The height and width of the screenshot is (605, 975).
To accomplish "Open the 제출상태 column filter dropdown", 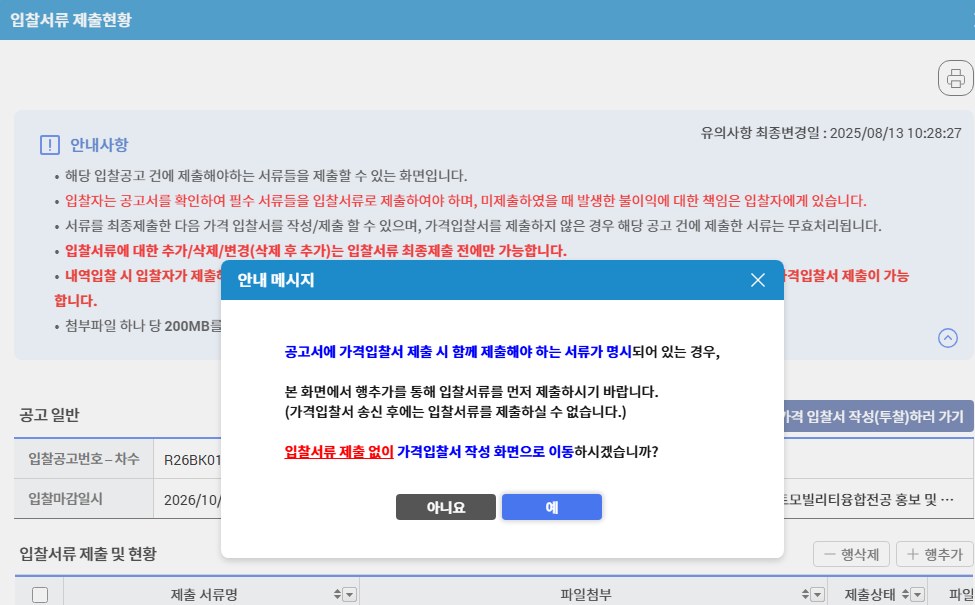I will [x=918, y=595].
